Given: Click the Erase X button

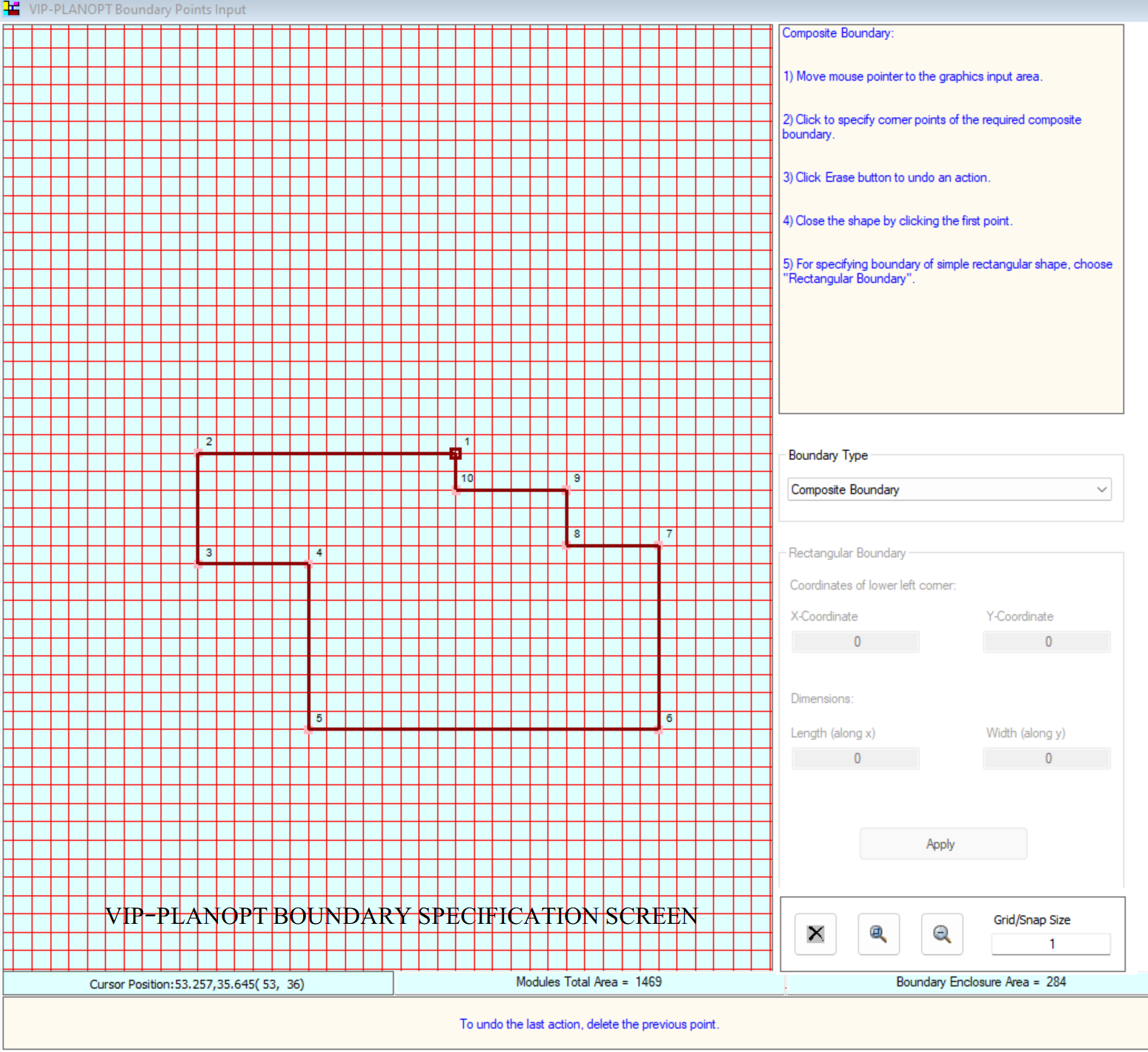Looking at the screenshot, I should [x=815, y=933].
